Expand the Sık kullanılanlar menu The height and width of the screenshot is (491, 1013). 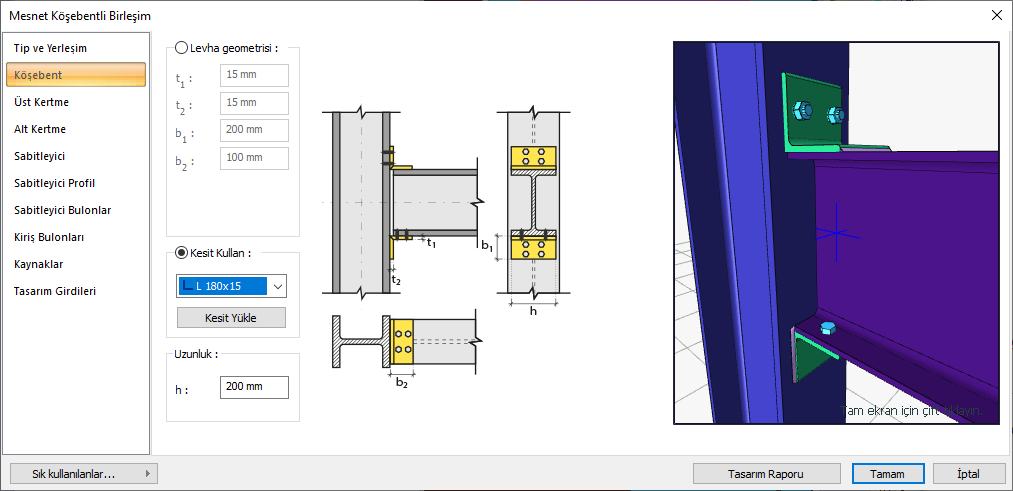tap(81, 474)
